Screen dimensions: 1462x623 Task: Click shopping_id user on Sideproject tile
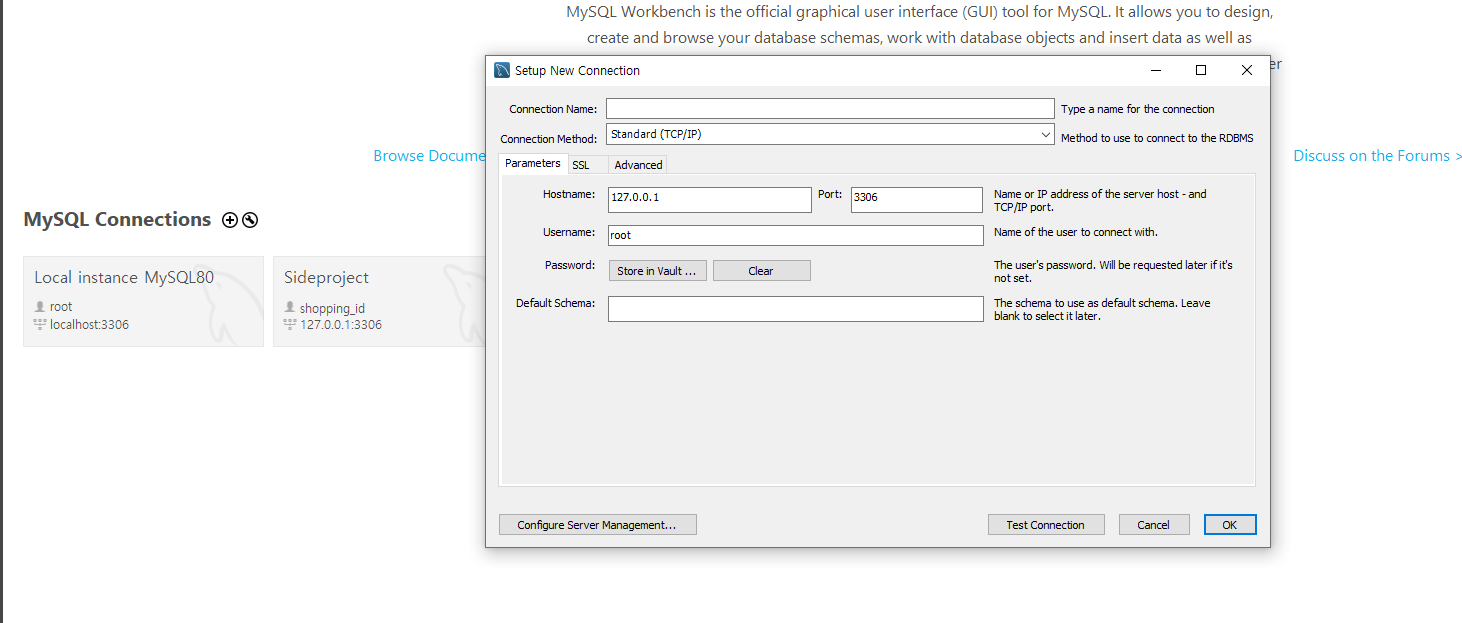332,309
